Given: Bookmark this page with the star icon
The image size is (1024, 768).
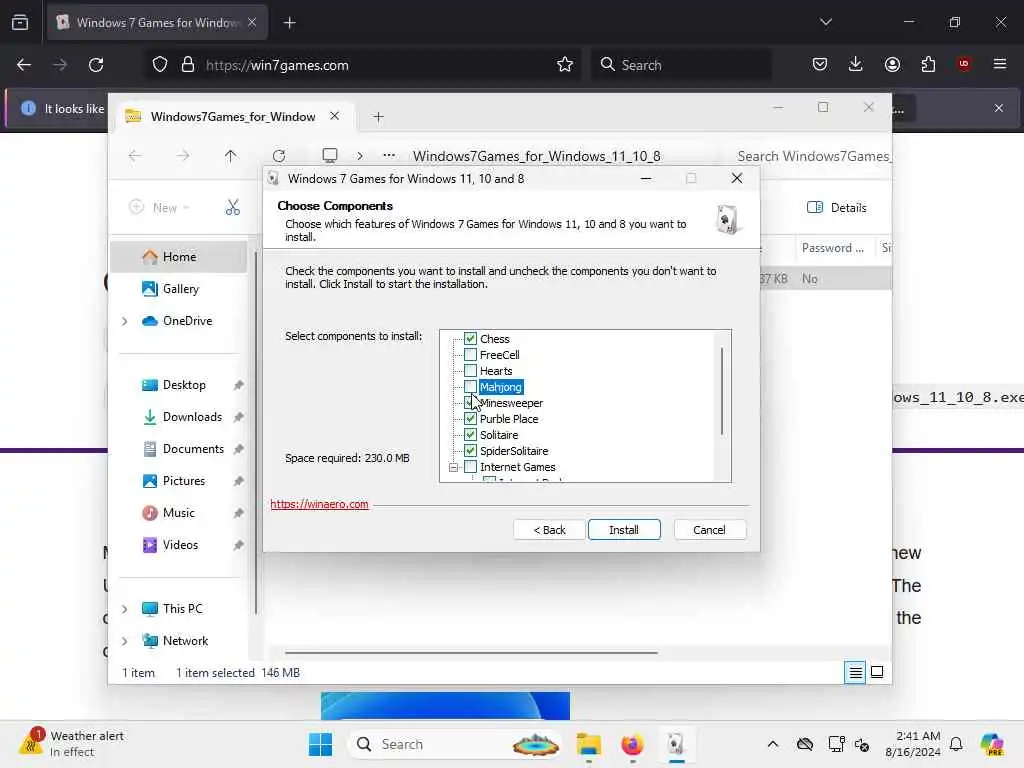Looking at the screenshot, I should point(565,65).
